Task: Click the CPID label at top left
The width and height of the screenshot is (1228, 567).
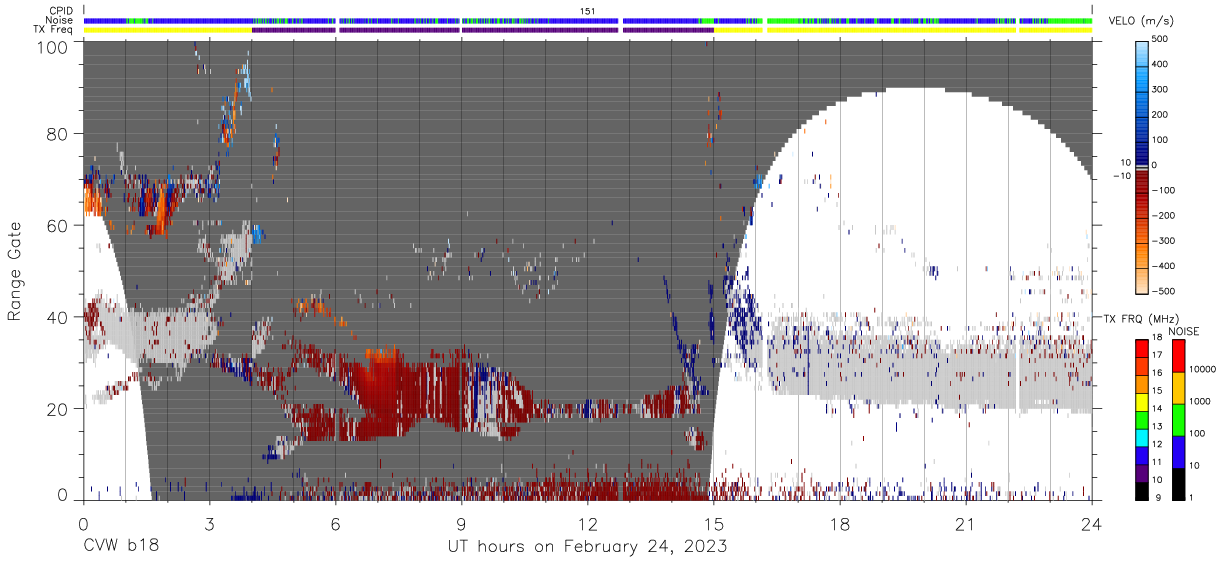Action: point(63,10)
